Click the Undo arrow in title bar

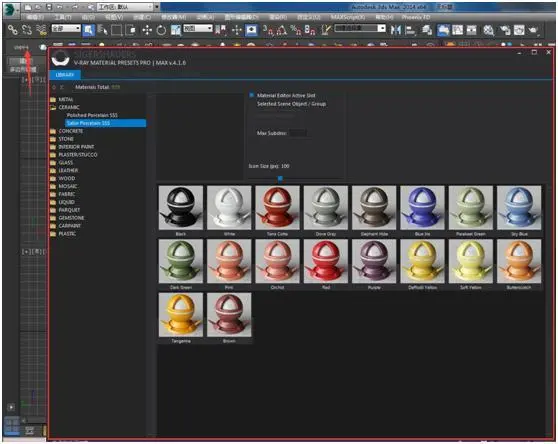(60, 7)
